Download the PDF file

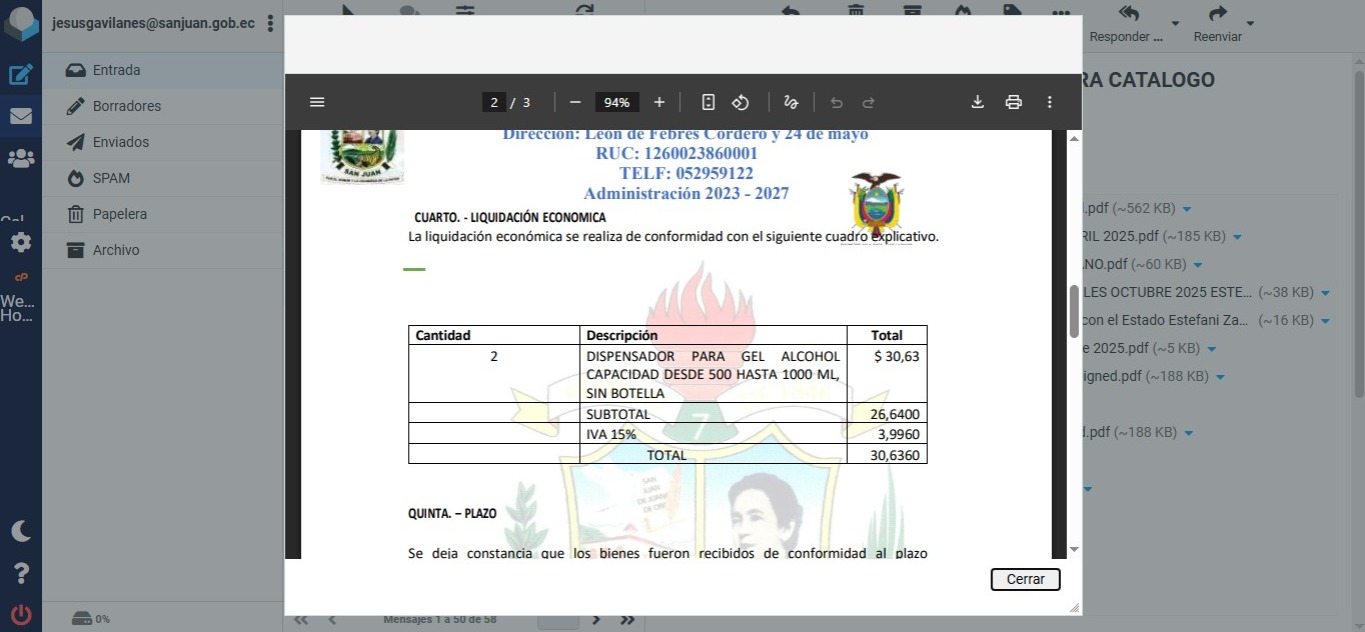(978, 102)
